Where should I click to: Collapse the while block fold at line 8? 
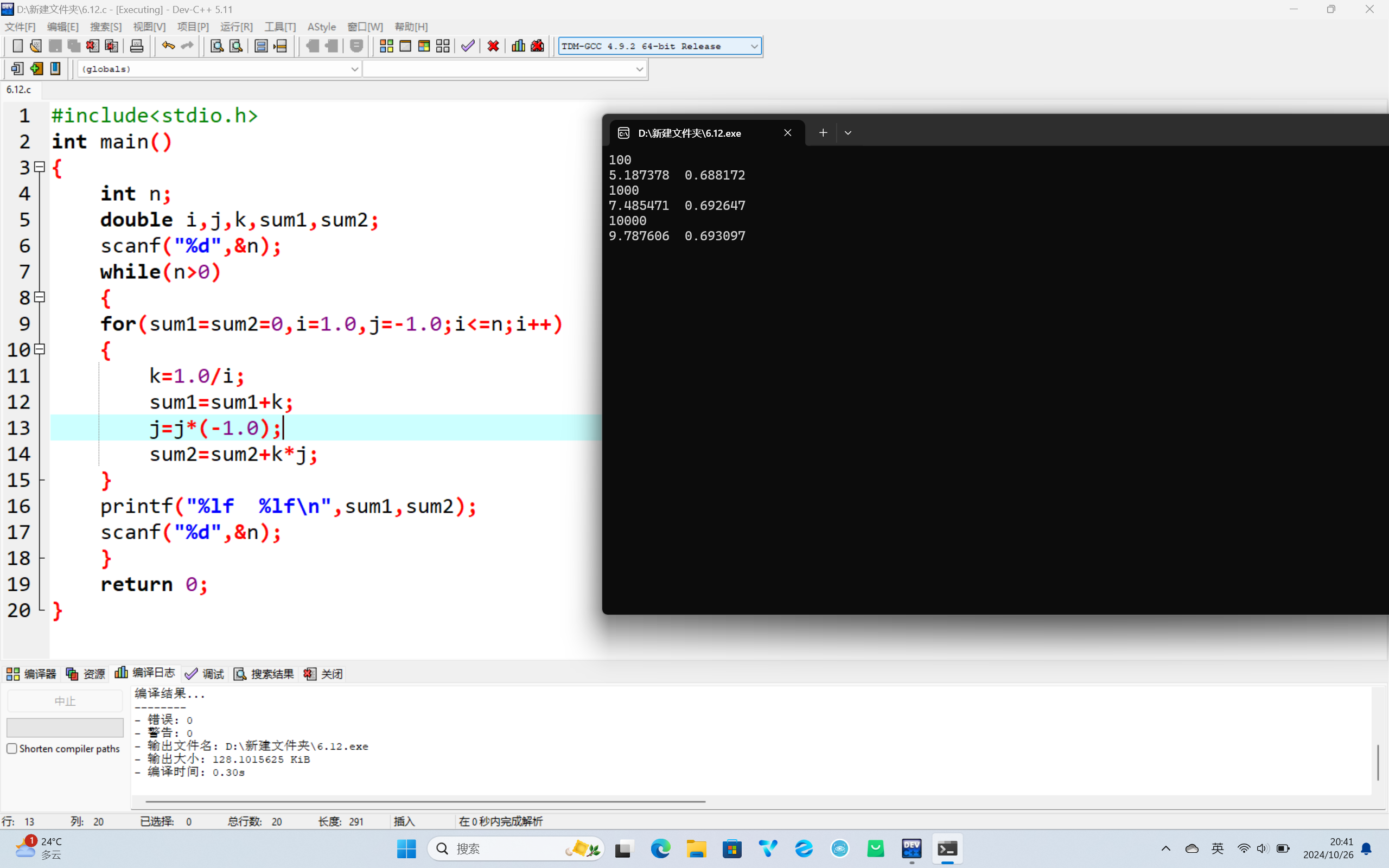coord(40,297)
